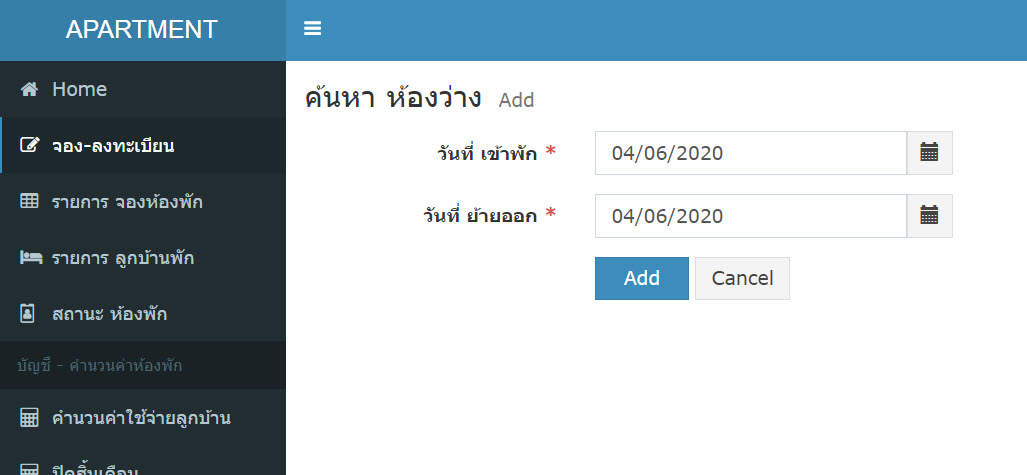Click the blue Add button
Viewport: 1027px width, 475px height.
(x=642, y=278)
